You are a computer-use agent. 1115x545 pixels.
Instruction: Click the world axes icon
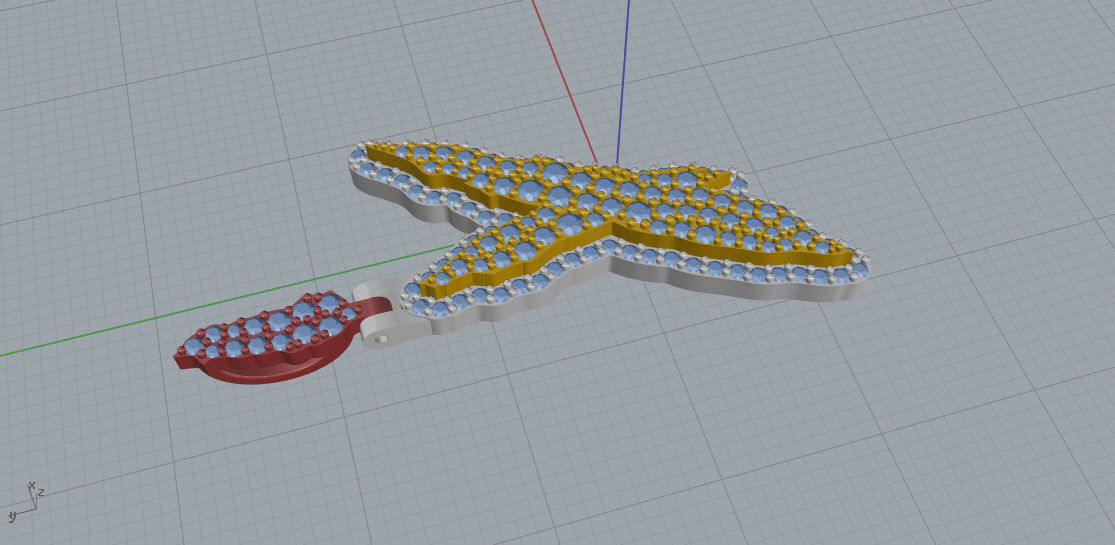click(26, 500)
